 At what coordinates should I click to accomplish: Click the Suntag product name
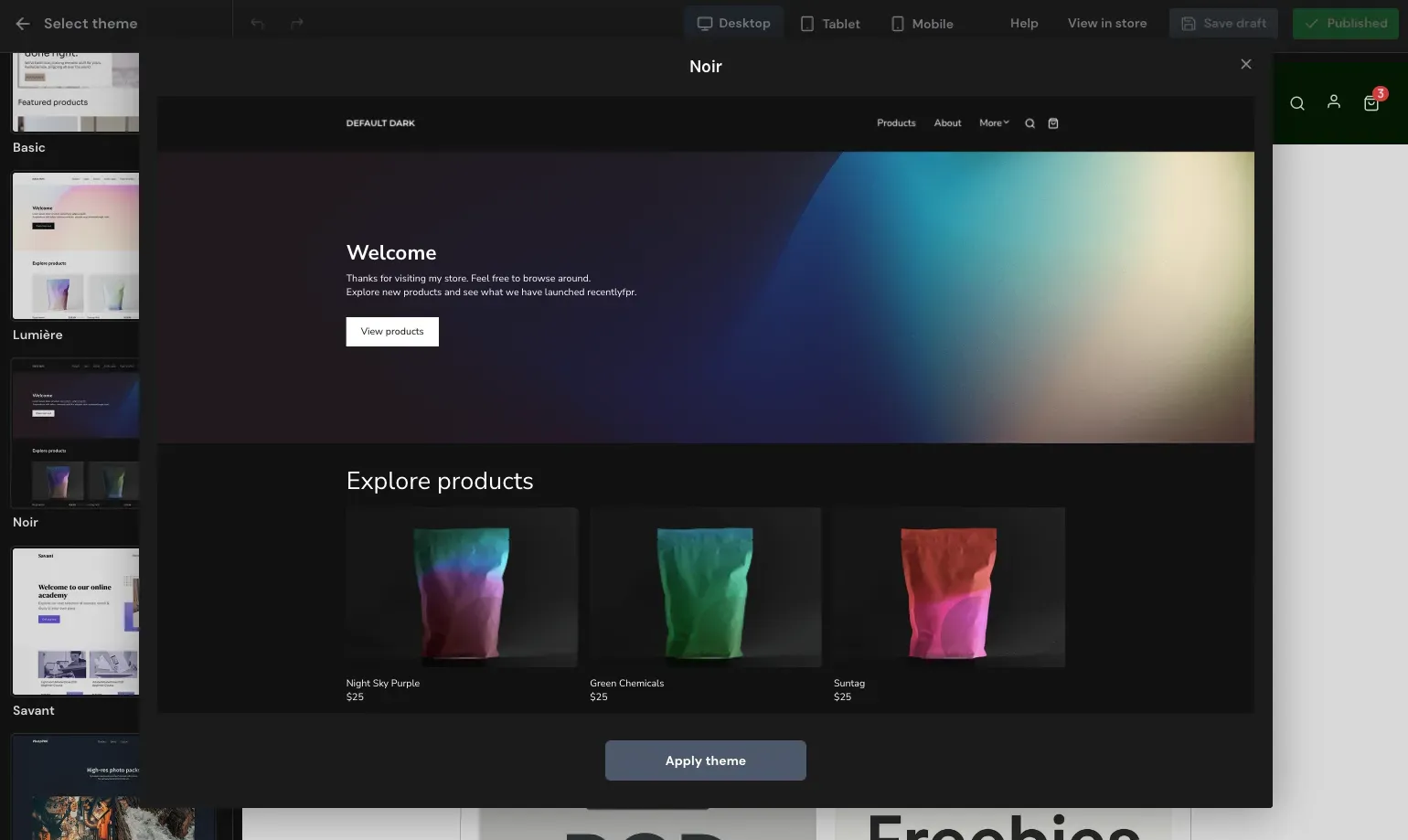point(849,684)
